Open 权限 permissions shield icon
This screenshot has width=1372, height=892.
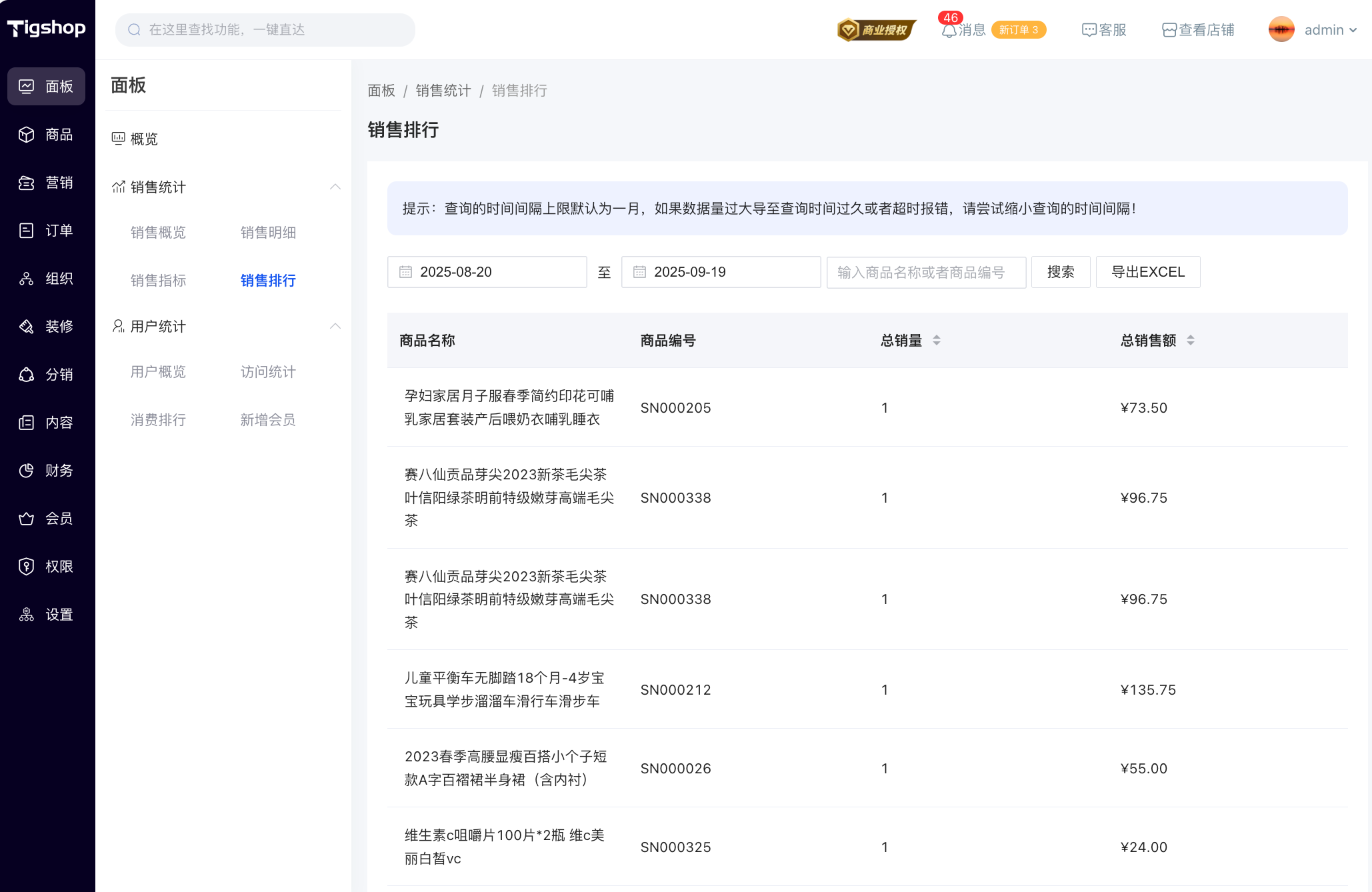coord(27,567)
